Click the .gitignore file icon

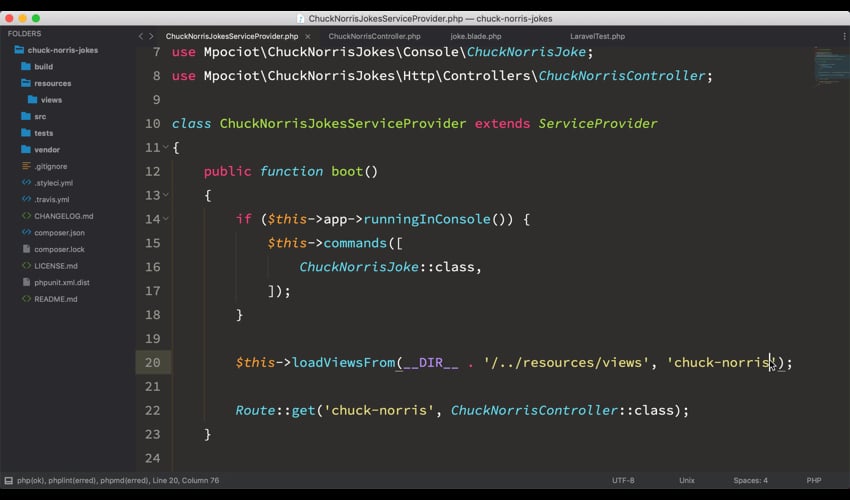[26, 166]
